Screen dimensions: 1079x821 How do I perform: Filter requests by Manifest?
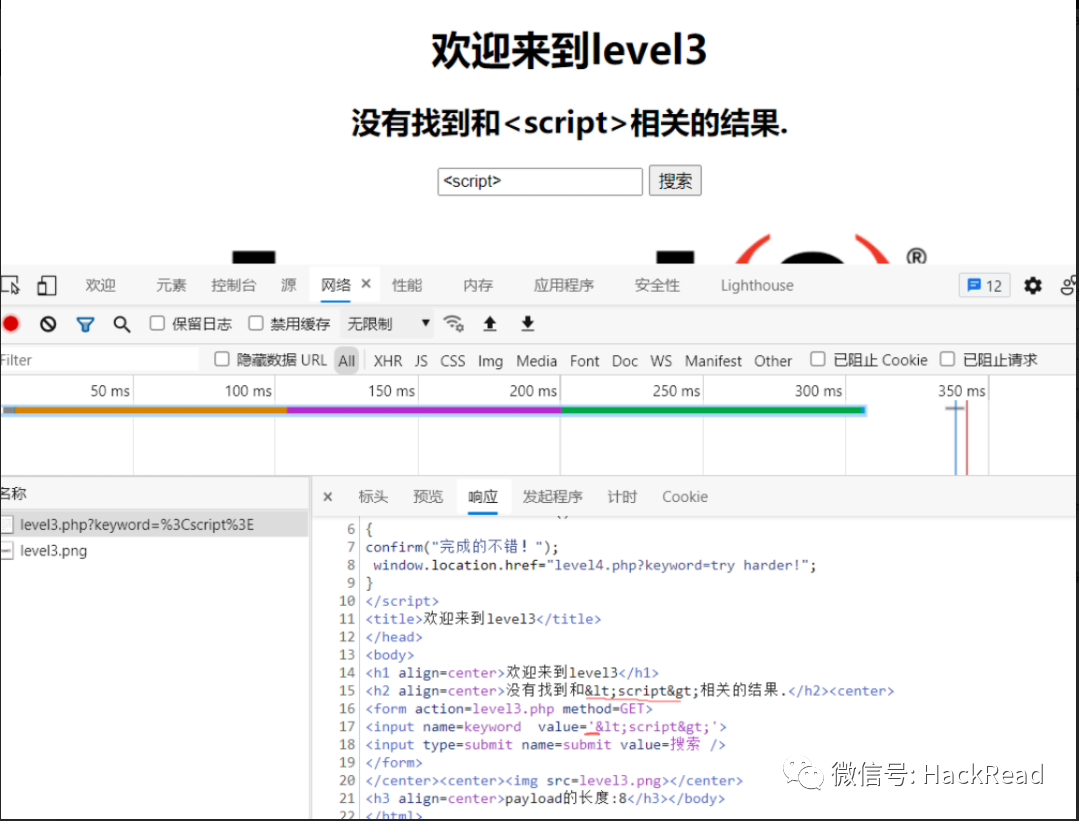point(714,361)
